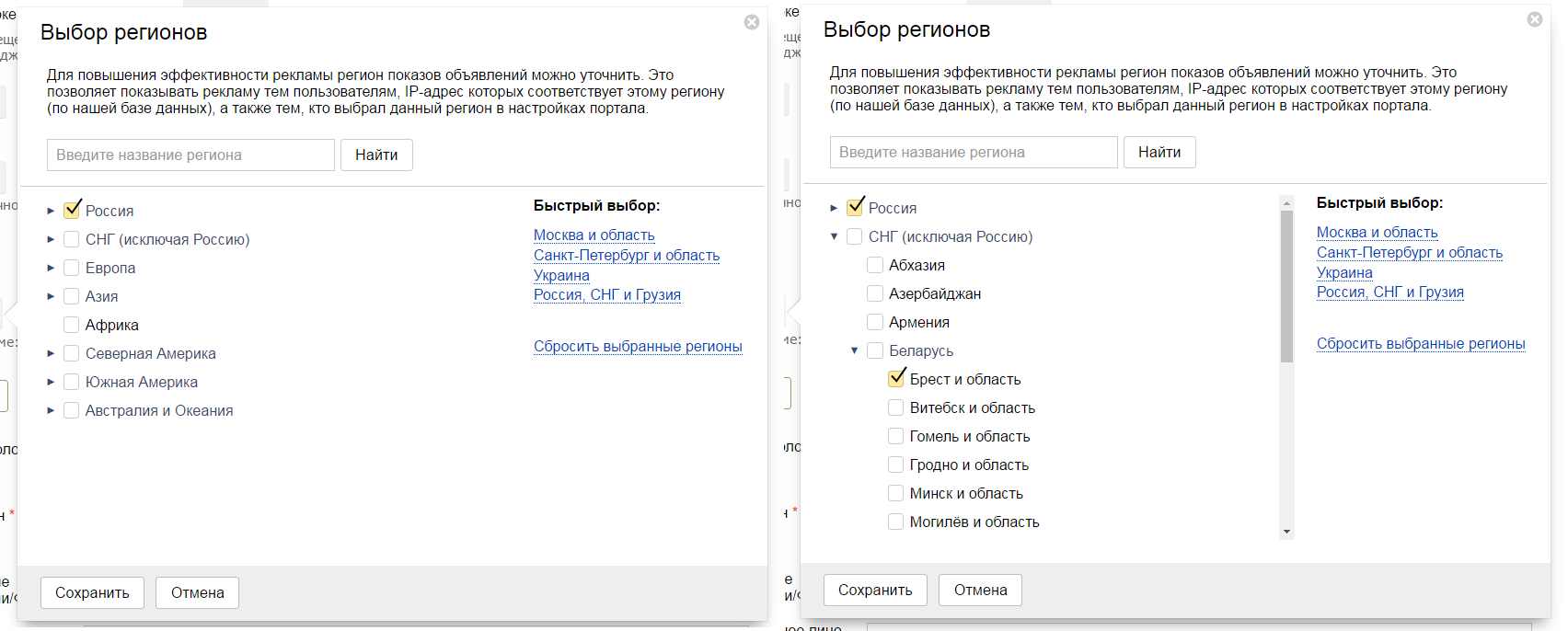Collapse the Беларусь region subtree
The width and height of the screenshot is (1568, 631).
pos(854,350)
